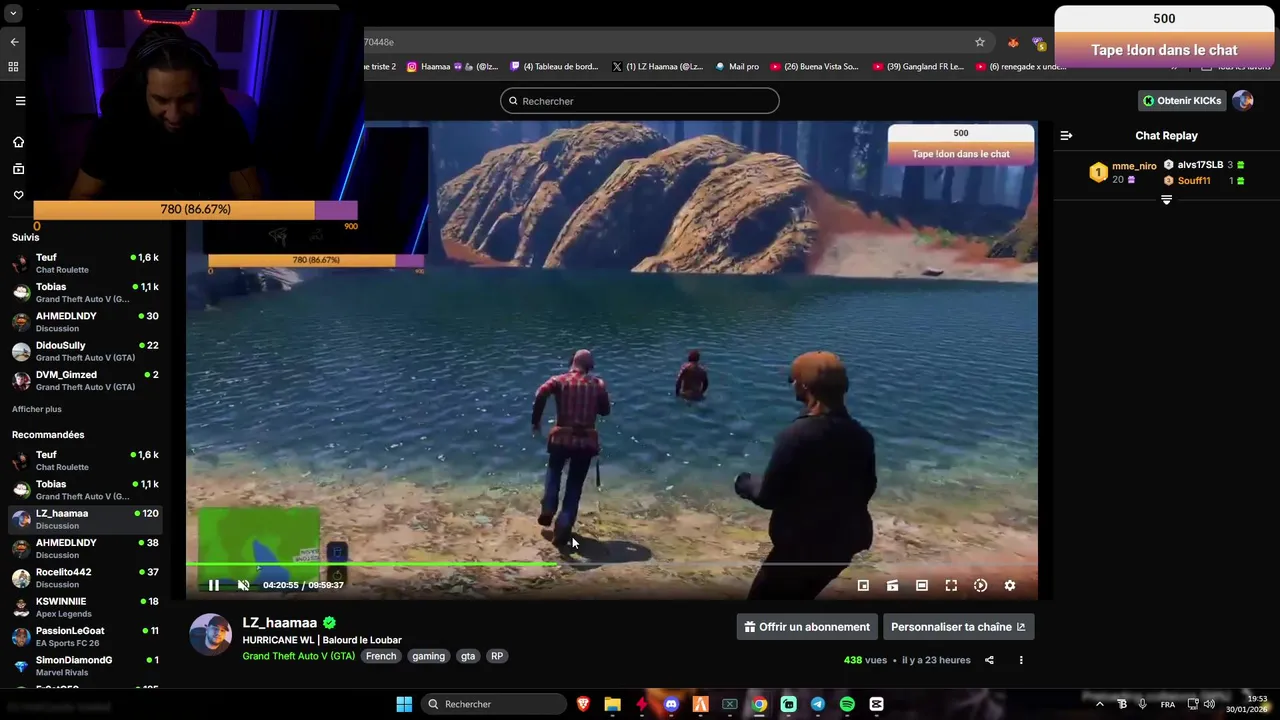Image resolution: width=1280 pixels, height=720 pixels.
Task: Open Teuf channel in Suivis list
Action: (x=84, y=263)
